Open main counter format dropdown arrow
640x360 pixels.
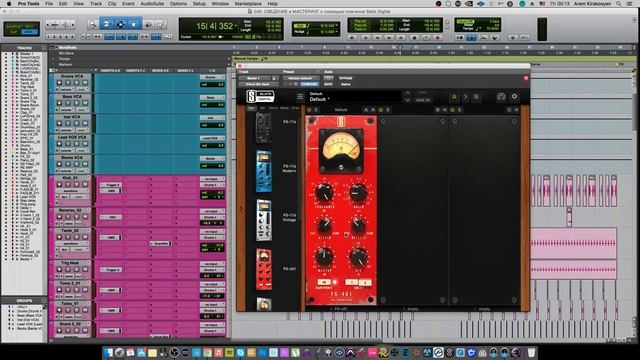tap(236, 26)
